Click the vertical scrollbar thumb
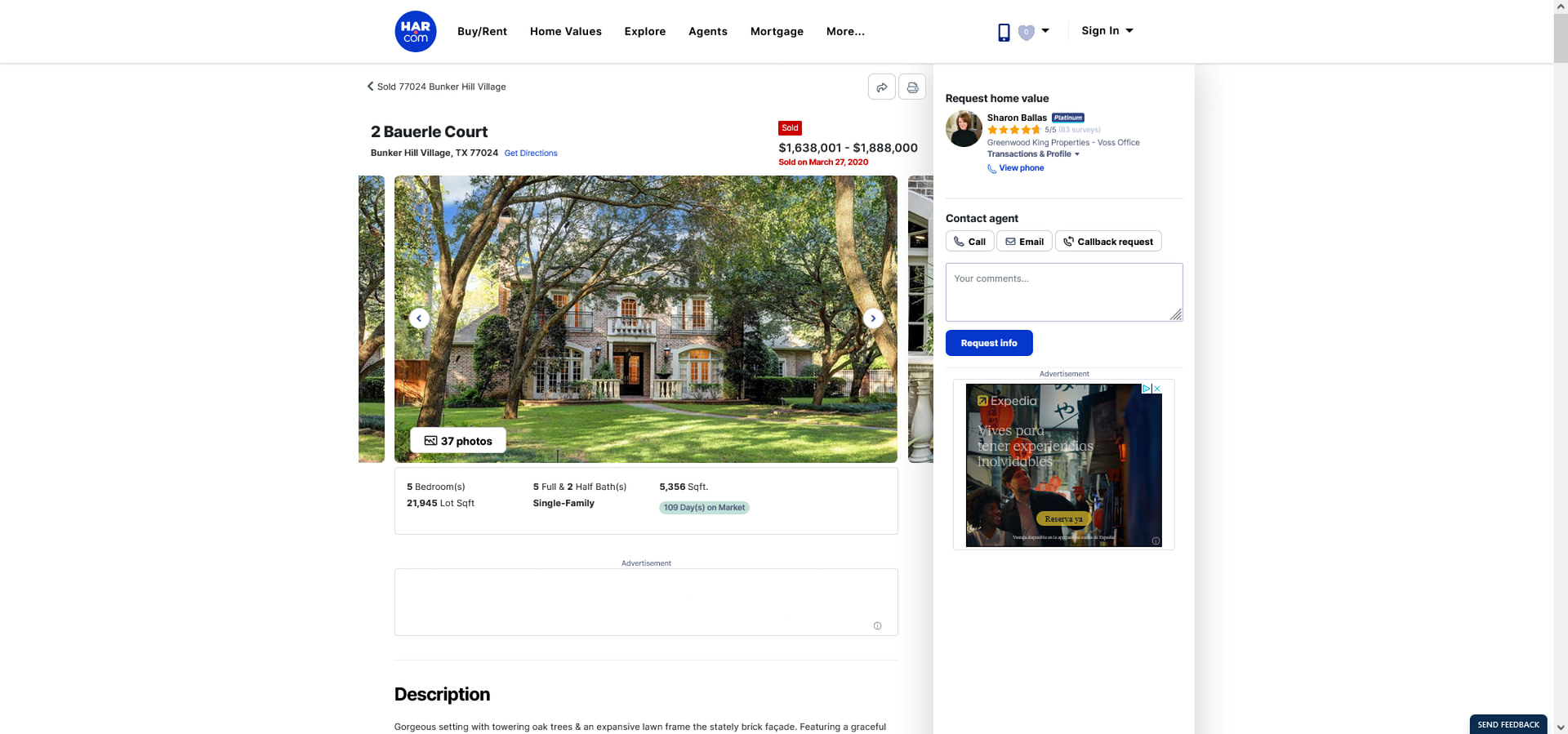1568x734 pixels. [1561, 38]
